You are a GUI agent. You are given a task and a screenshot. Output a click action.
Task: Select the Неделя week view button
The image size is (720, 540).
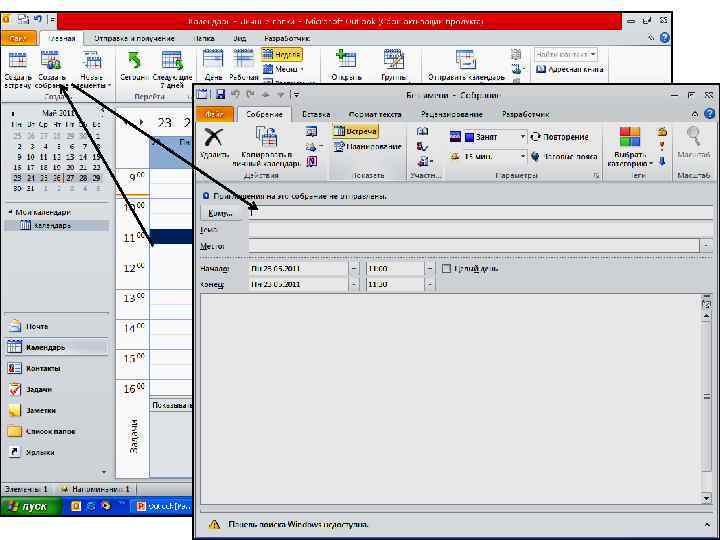pyautogui.click(x=282, y=55)
